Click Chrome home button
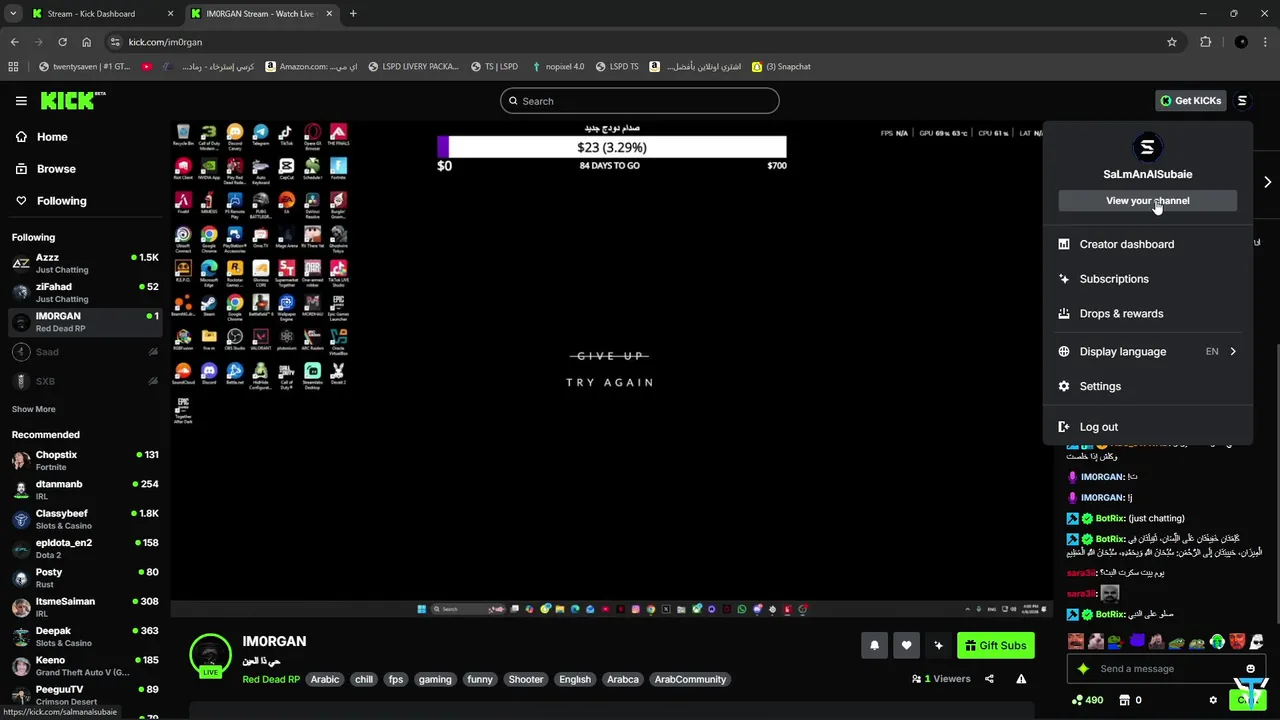1280x720 pixels. coord(86,42)
